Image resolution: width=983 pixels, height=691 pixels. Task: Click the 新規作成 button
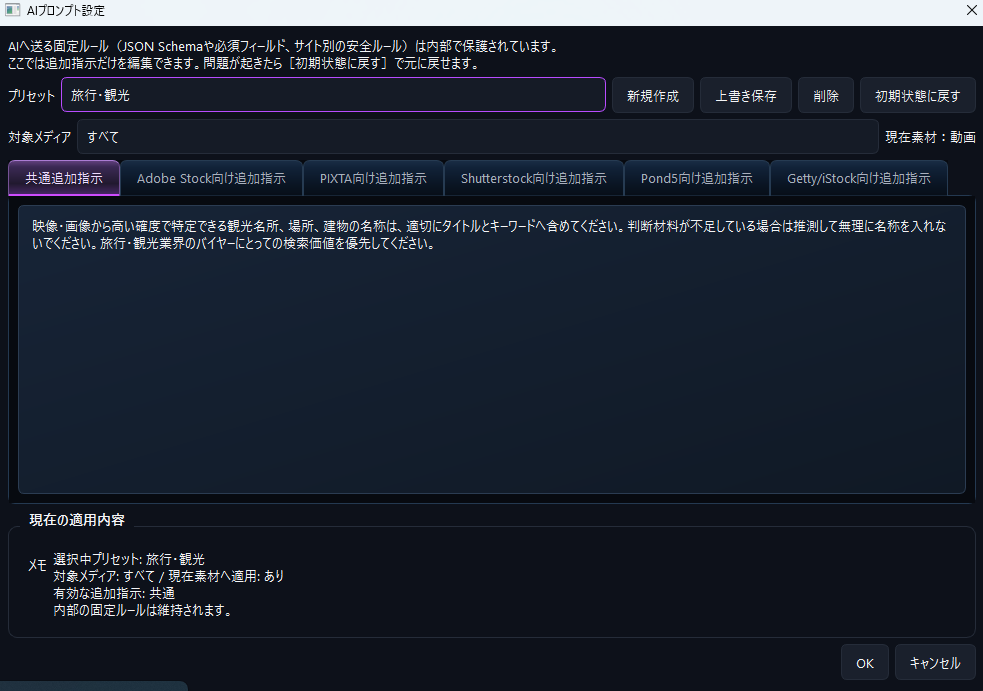coord(653,95)
